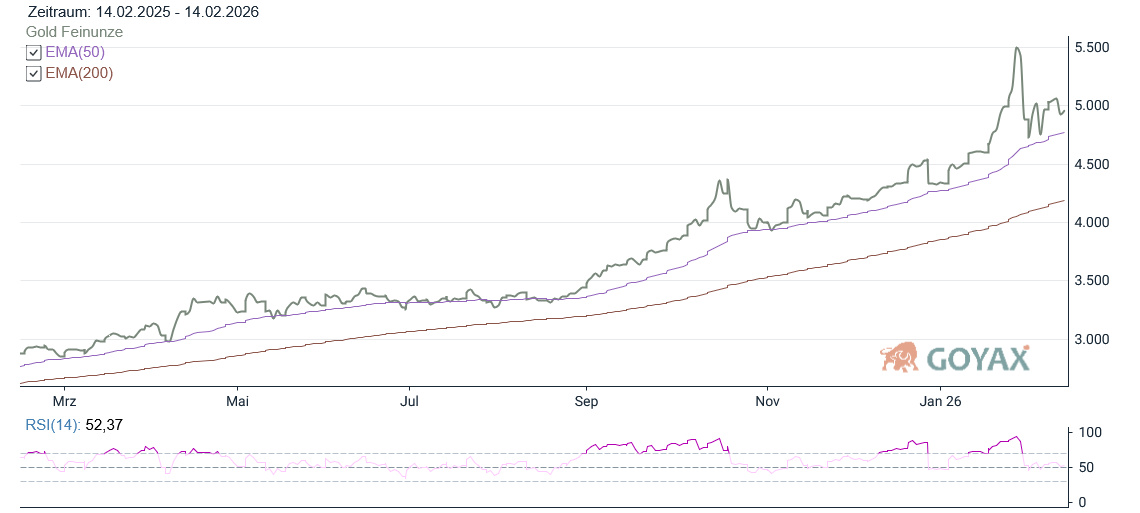
Task: Click the brown EMA(200) legend label
Action: [x=79, y=73]
